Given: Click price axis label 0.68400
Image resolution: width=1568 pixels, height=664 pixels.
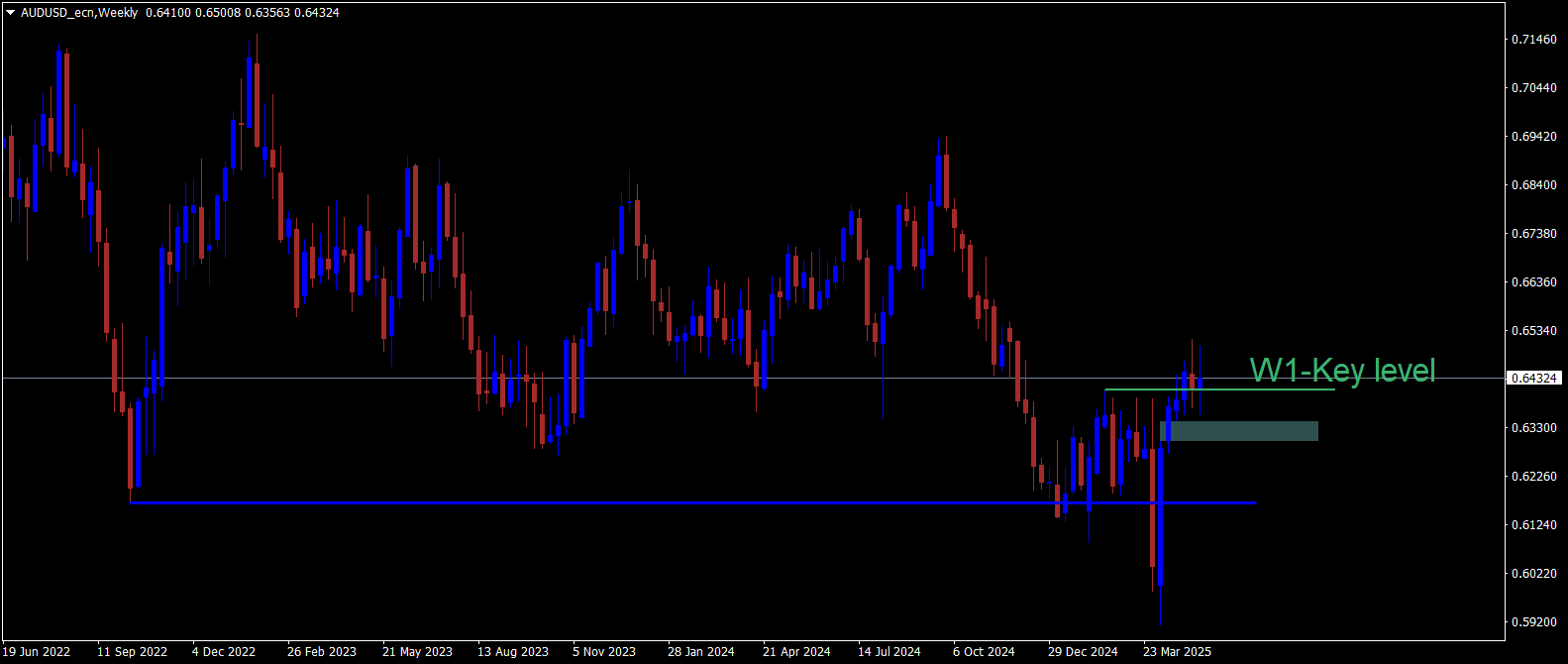Looking at the screenshot, I should 1533,185.
